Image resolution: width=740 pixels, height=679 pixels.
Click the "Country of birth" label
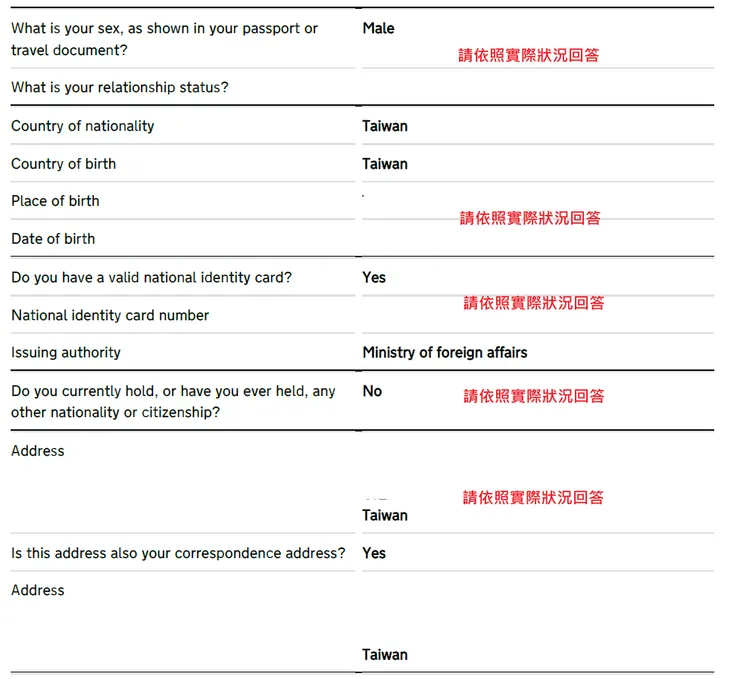click(63, 164)
